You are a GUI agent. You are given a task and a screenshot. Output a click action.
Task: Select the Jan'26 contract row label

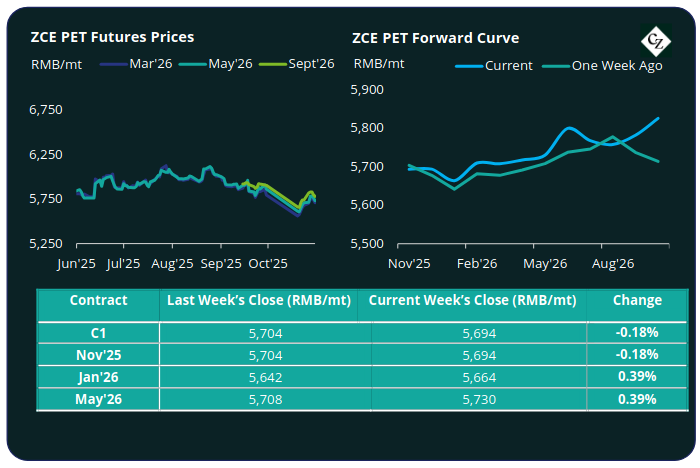[98, 376]
